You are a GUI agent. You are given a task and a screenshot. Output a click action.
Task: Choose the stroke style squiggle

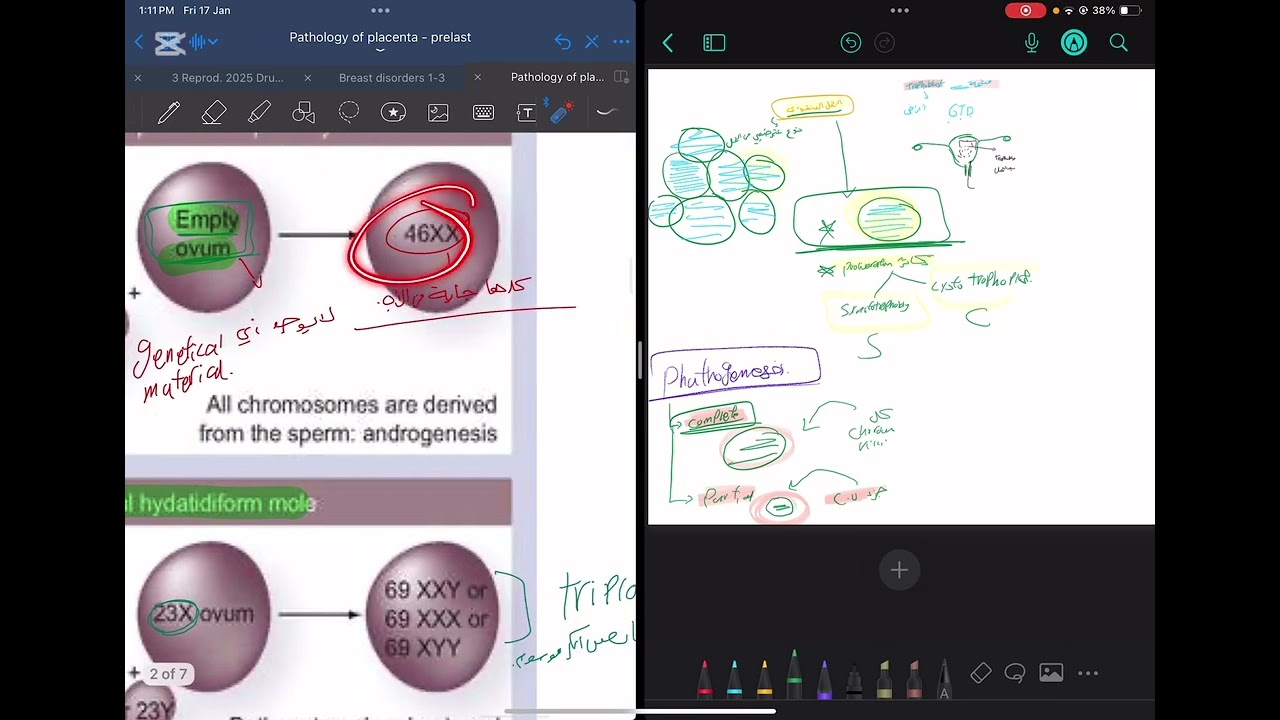[605, 113]
